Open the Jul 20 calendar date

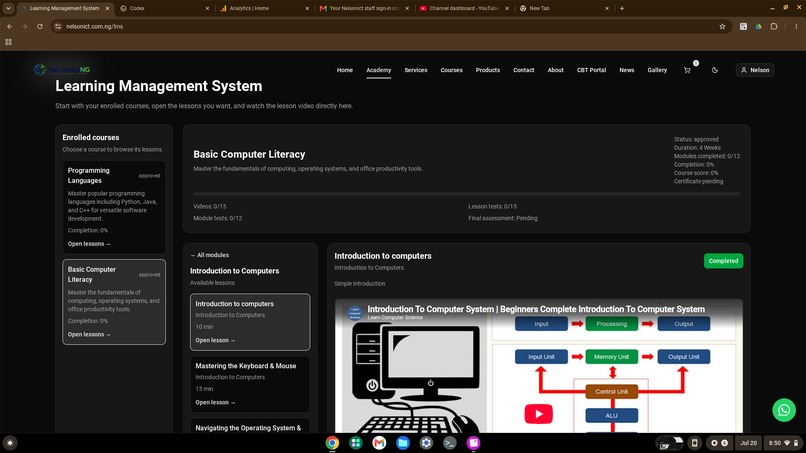pos(748,443)
